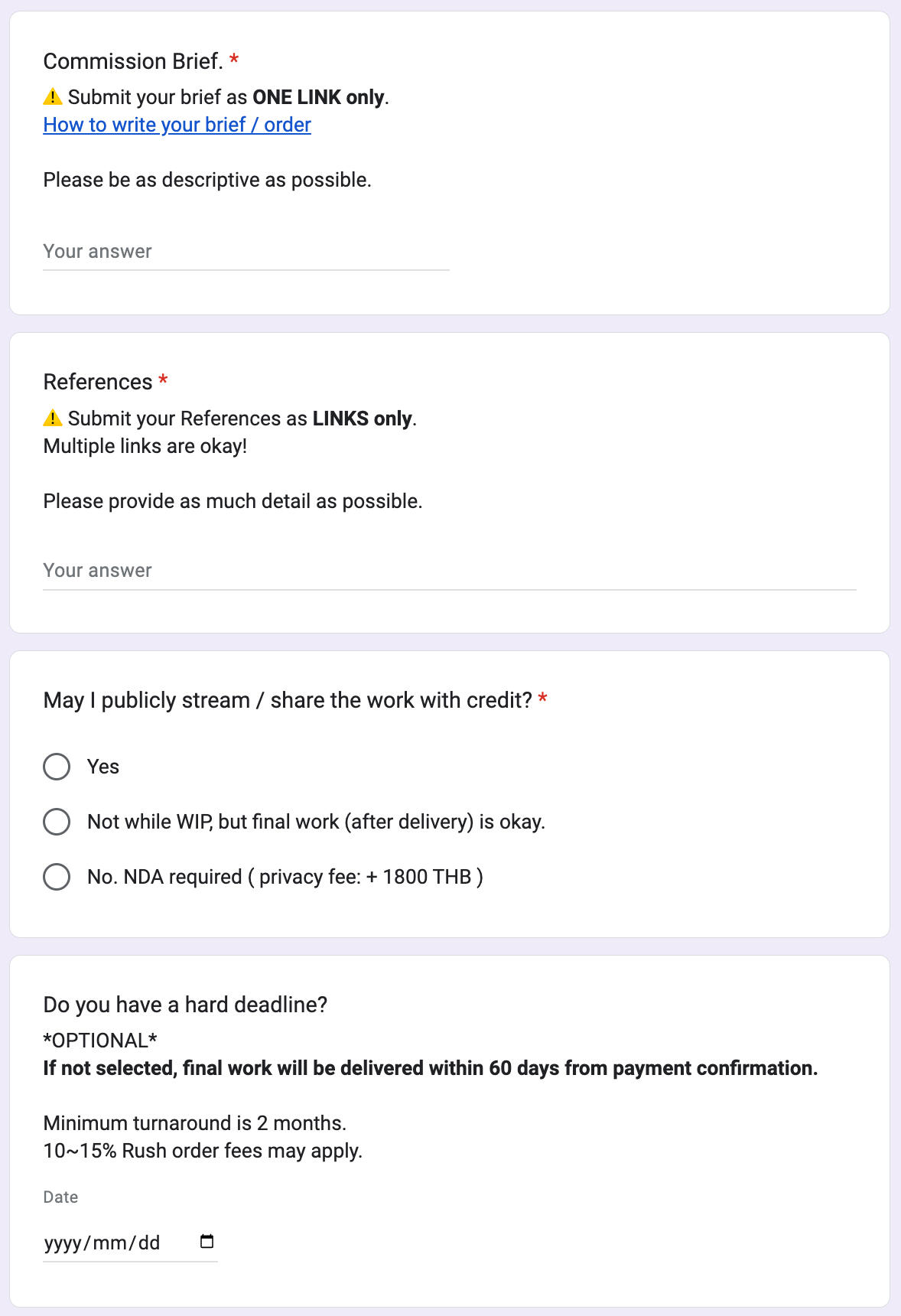Click the warning icon beside "Submit your References"
This screenshot has height=1316, width=901.
click(x=53, y=419)
